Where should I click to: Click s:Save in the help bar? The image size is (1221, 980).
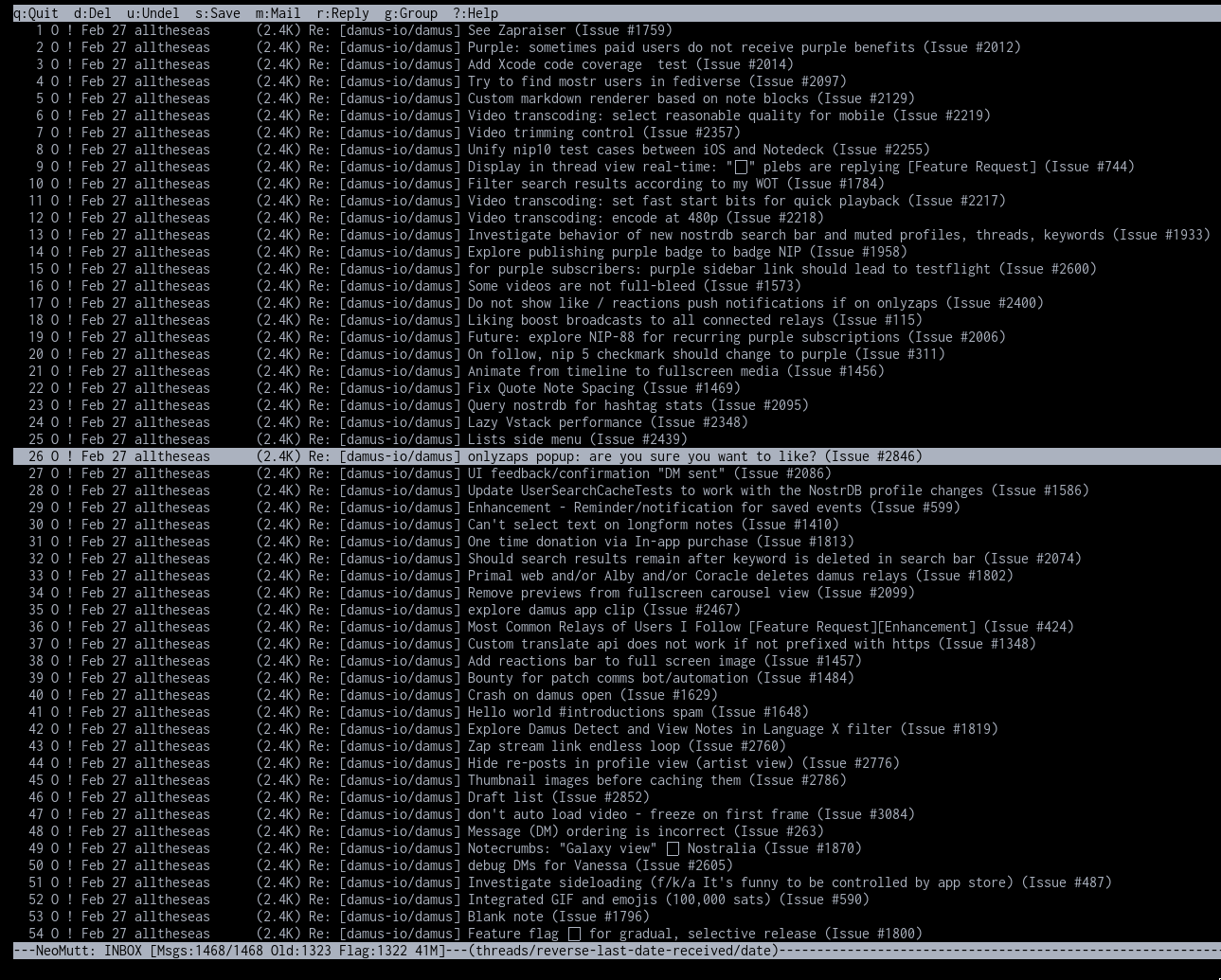pos(217,13)
